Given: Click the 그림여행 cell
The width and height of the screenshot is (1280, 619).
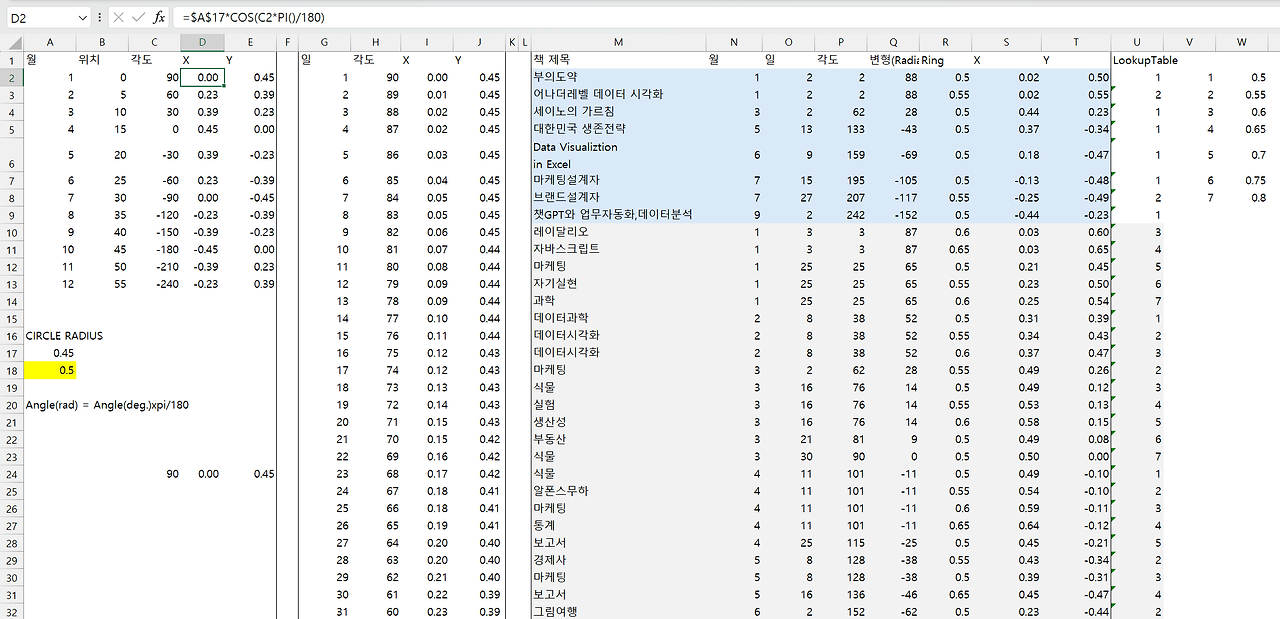Looking at the screenshot, I should (618, 611).
